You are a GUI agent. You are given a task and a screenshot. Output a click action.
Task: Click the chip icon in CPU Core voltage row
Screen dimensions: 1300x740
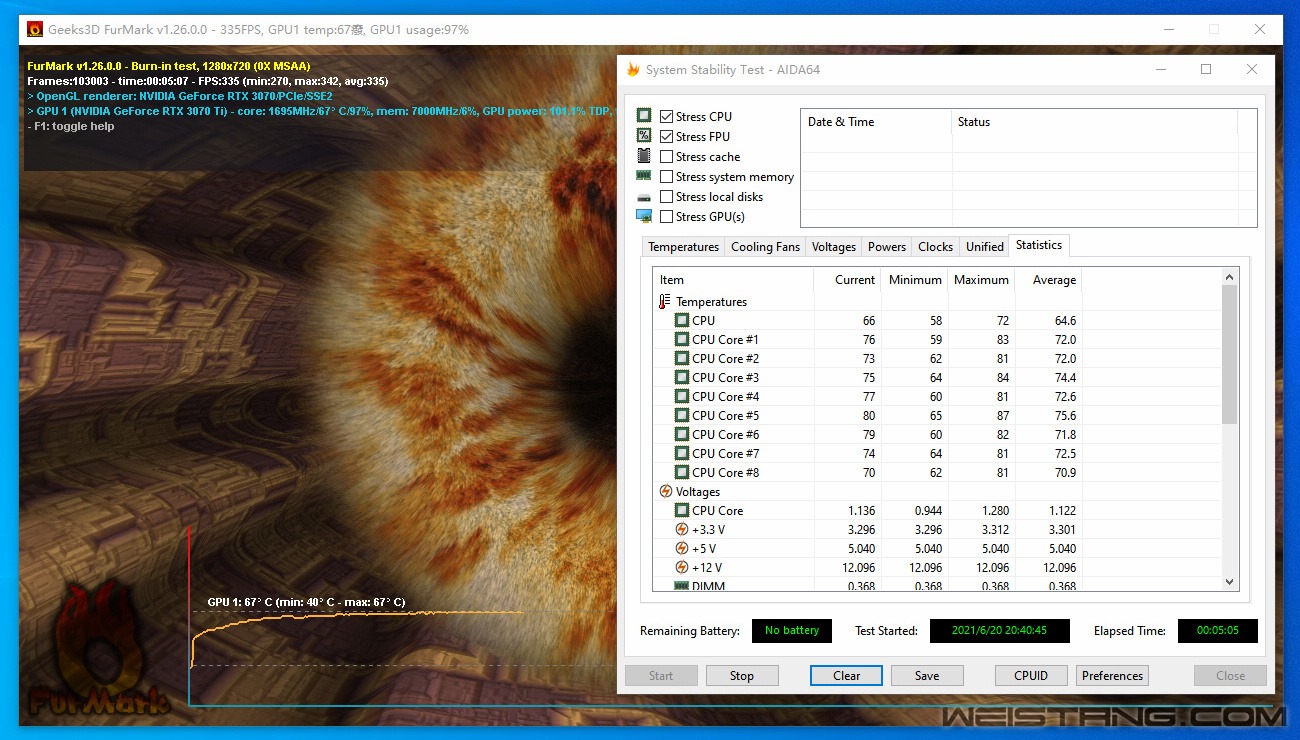click(x=682, y=510)
